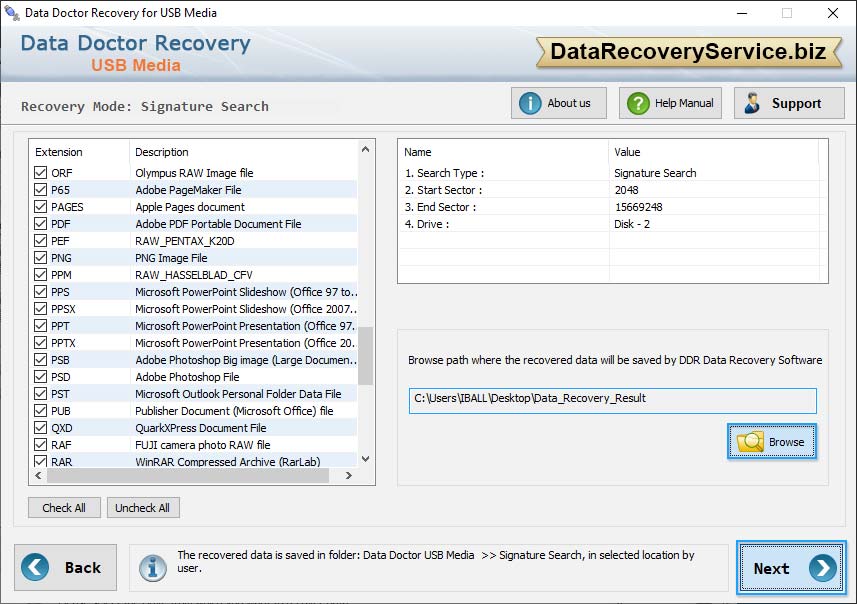This screenshot has height=604, width=857.
Task: Click the End Sector value 15669248
Action: coord(638,207)
